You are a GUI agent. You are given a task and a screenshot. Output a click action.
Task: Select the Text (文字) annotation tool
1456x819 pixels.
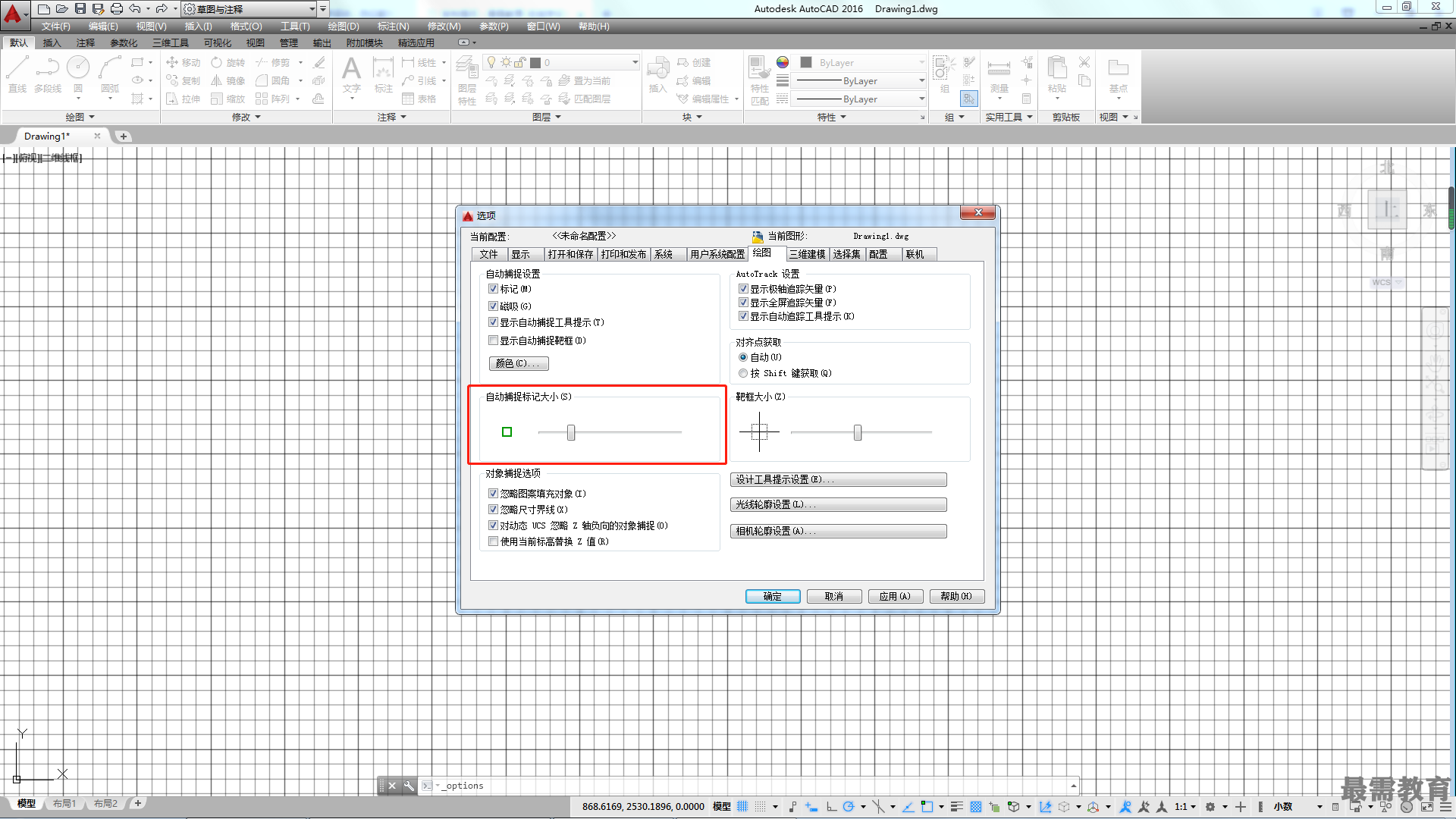coord(351,74)
